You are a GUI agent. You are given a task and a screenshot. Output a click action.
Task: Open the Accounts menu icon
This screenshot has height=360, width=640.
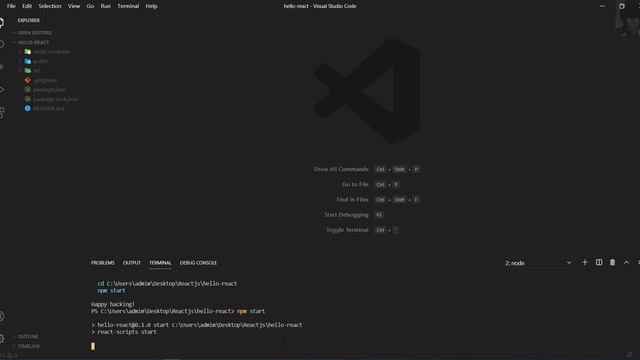click(2, 316)
